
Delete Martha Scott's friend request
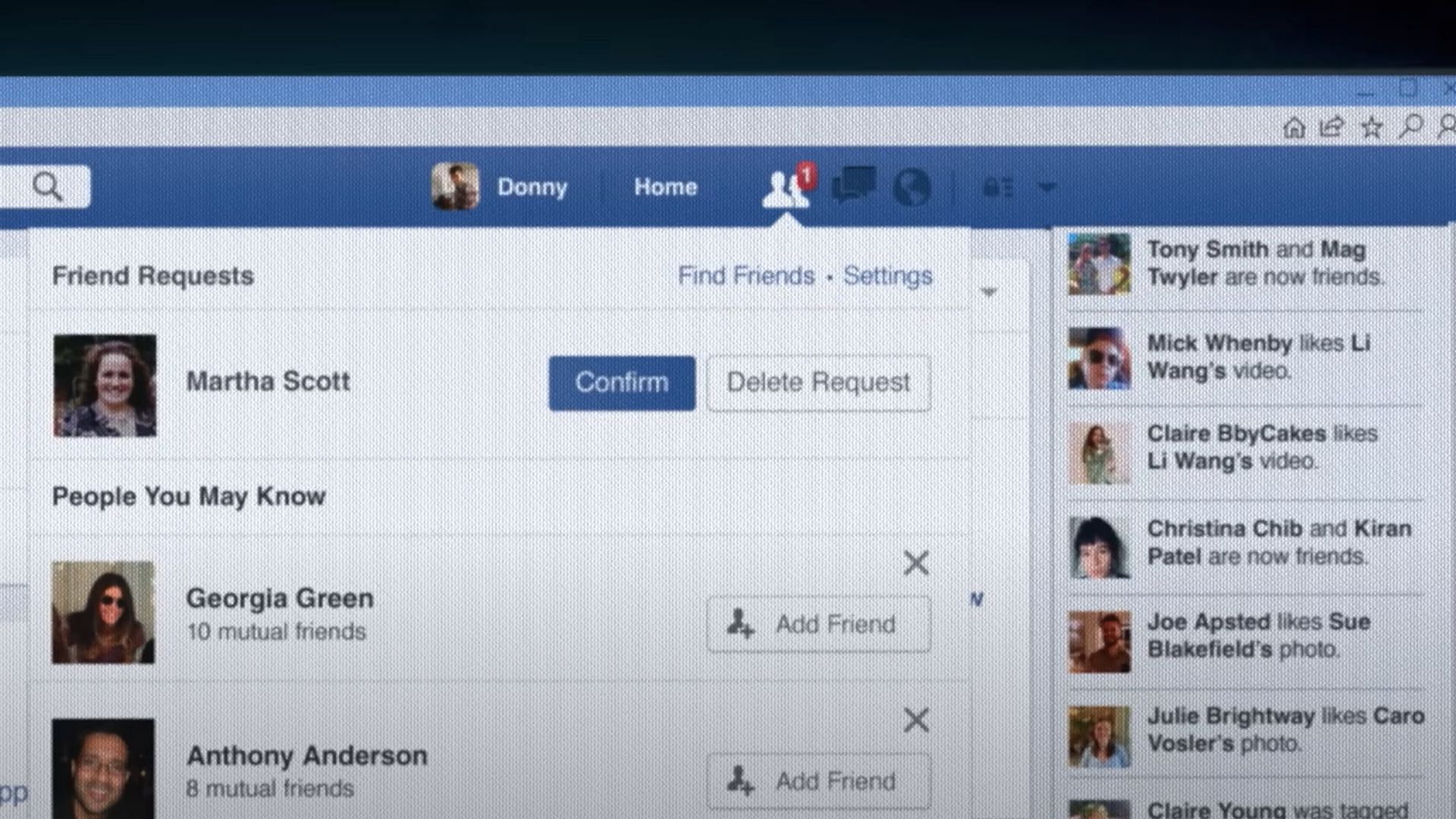pyautogui.click(x=818, y=383)
